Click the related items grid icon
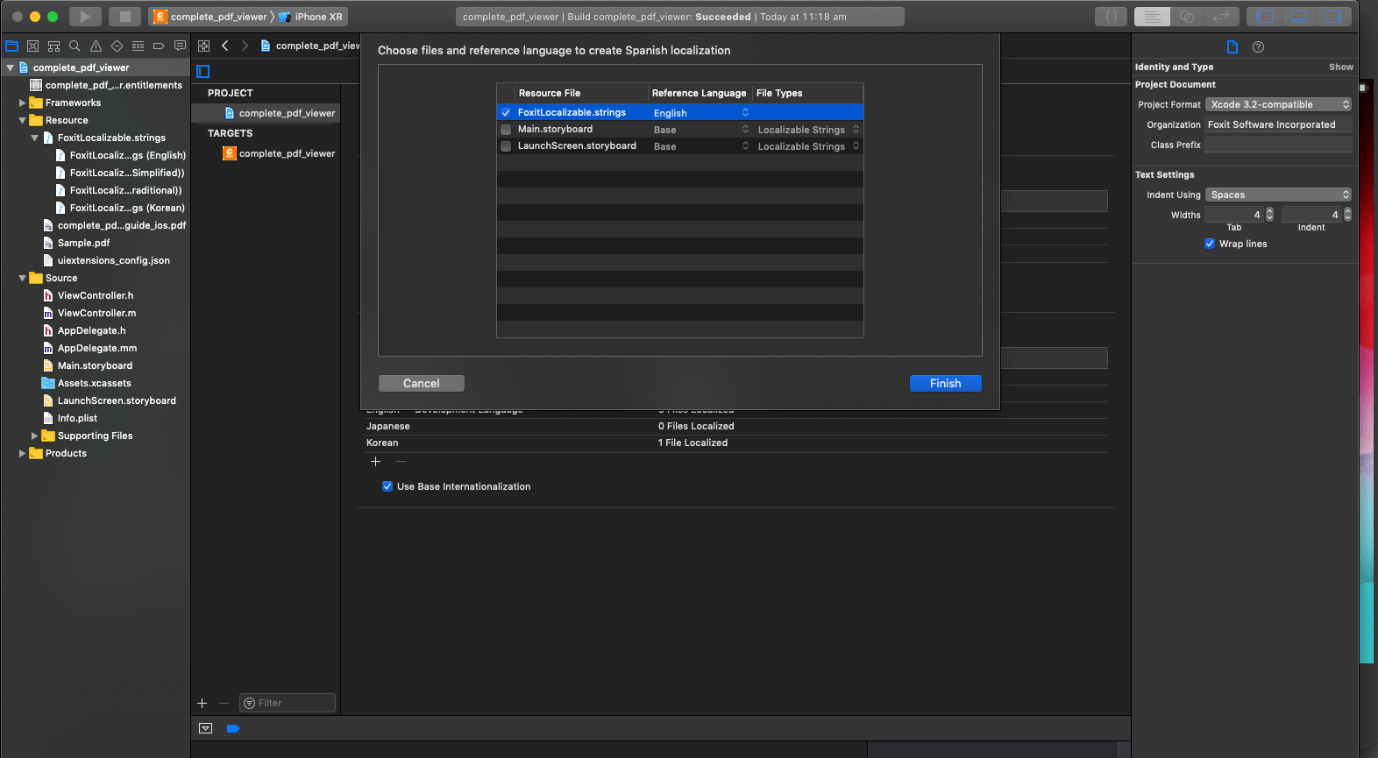This screenshot has height=758, width=1378. (204, 46)
